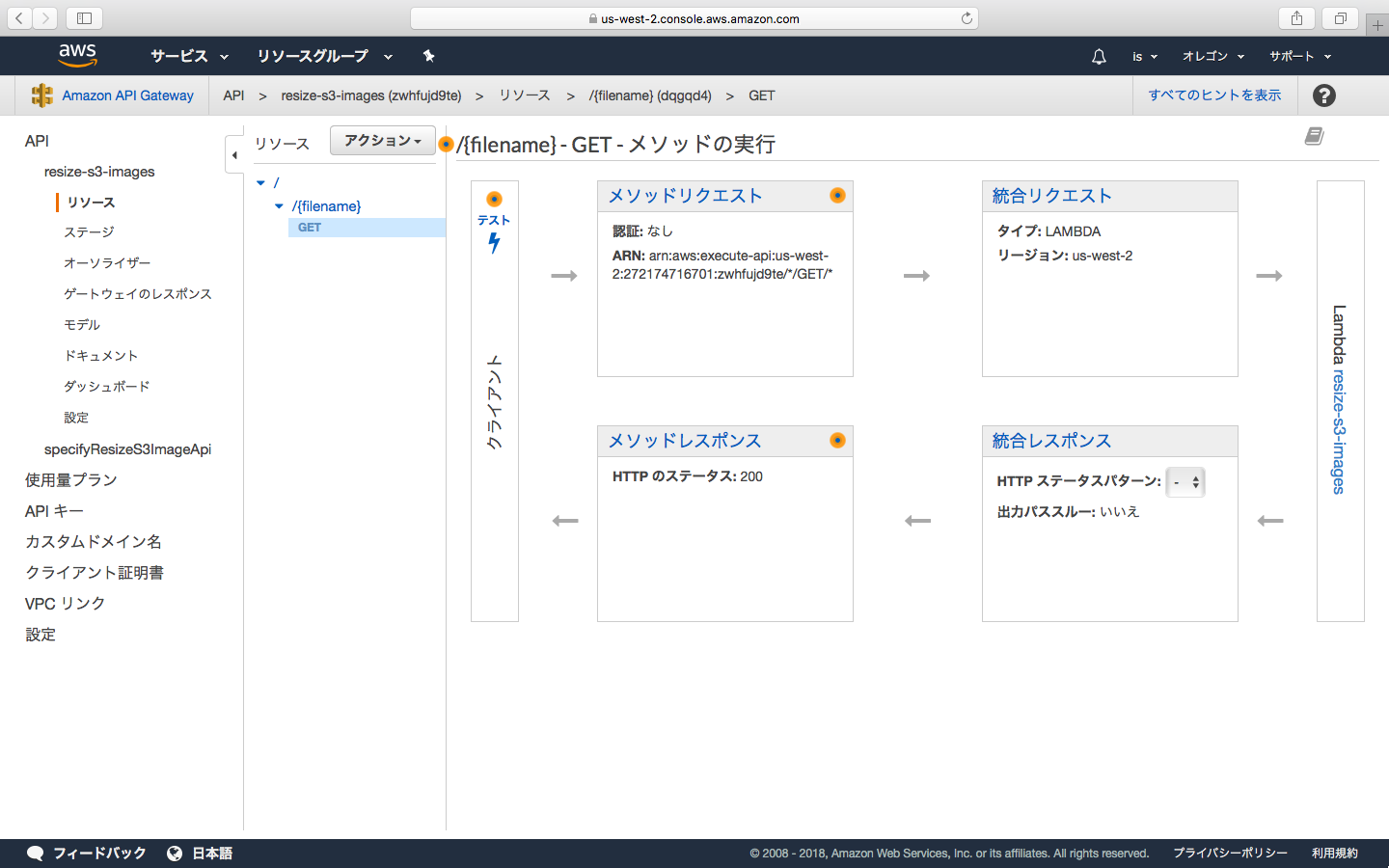Open the サポート dropdown menu

(x=1300, y=57)
